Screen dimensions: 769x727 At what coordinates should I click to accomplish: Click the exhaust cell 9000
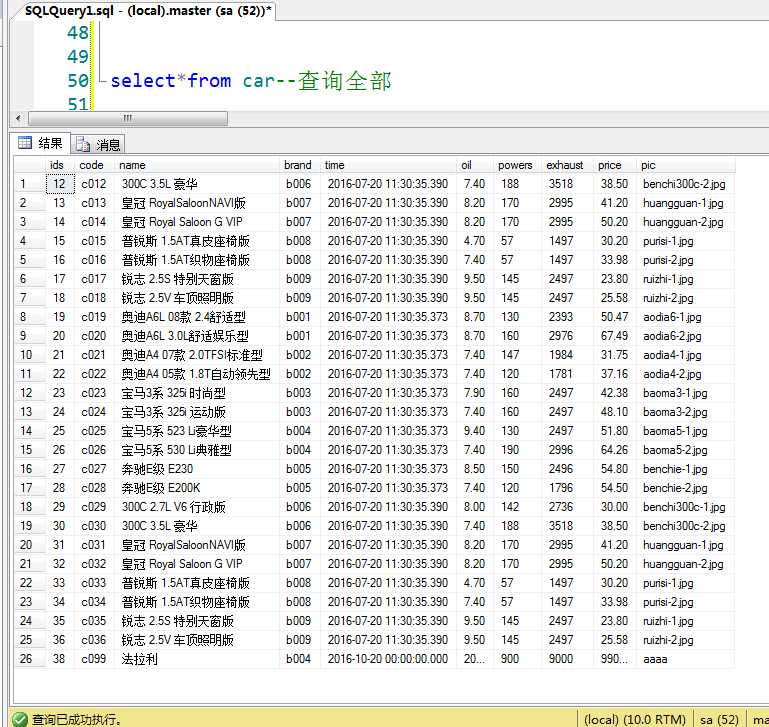[x=567, y=659]
